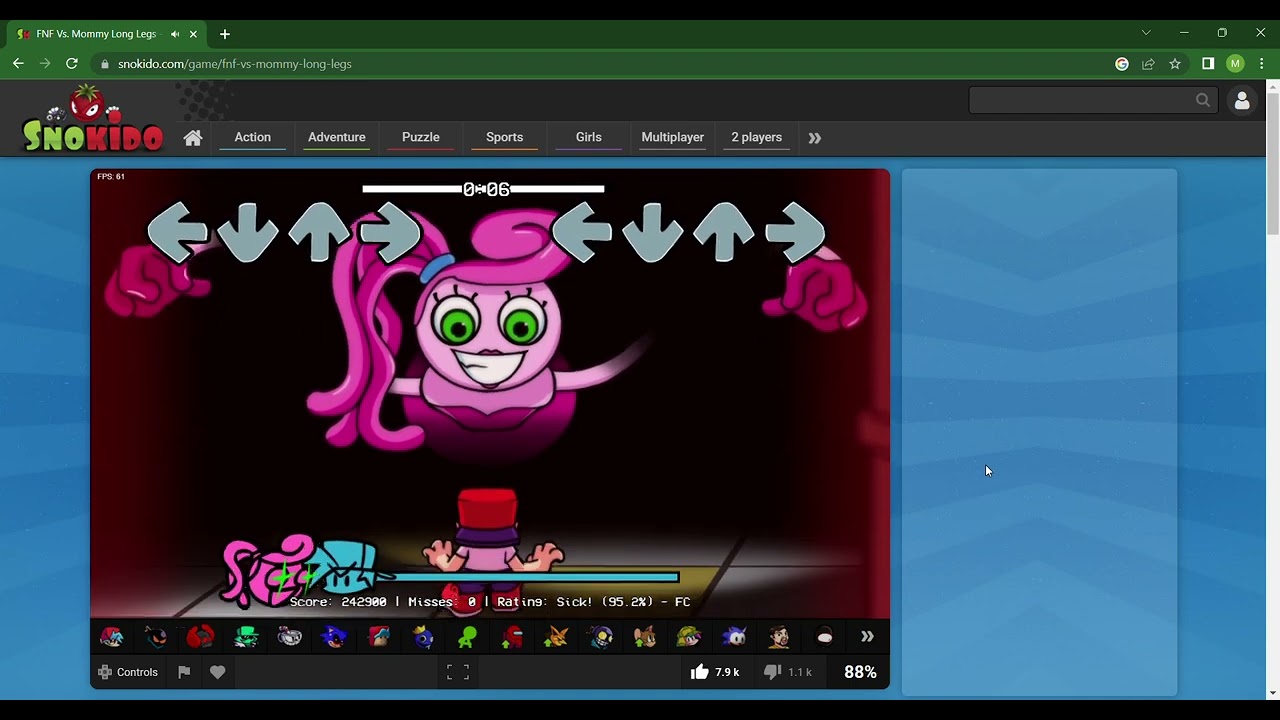The image size is (1280, 720).
Task: Open the Action games category
Action: [252, 137]
